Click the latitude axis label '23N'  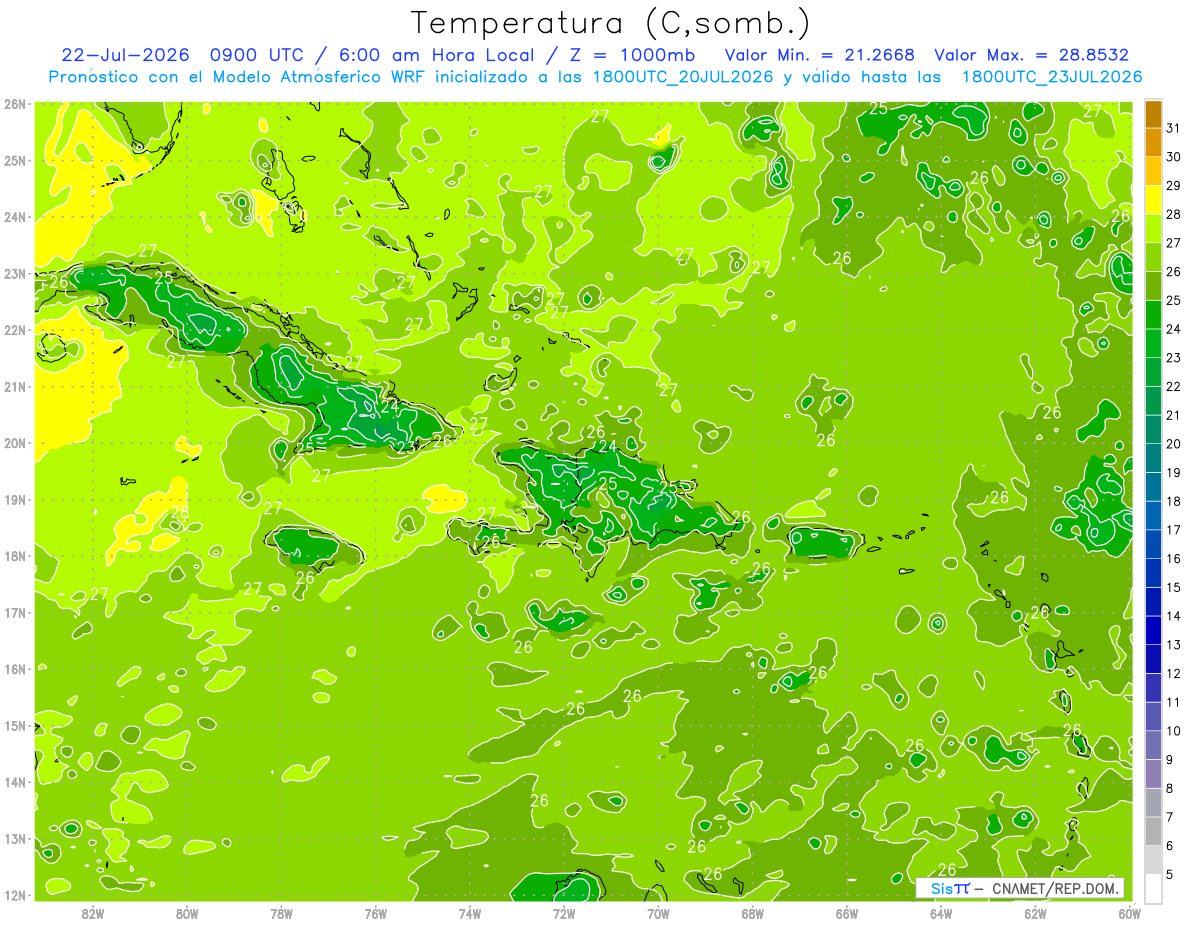[15, 273]
